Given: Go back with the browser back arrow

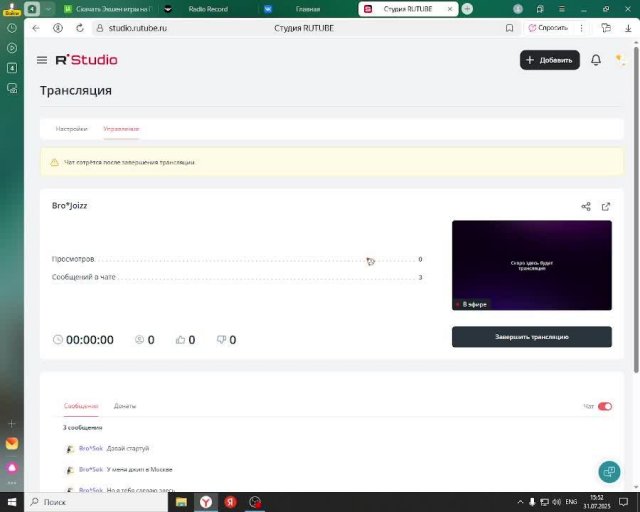Looking at the screenshot, I should pyautogui.click(x=36, y=28).
